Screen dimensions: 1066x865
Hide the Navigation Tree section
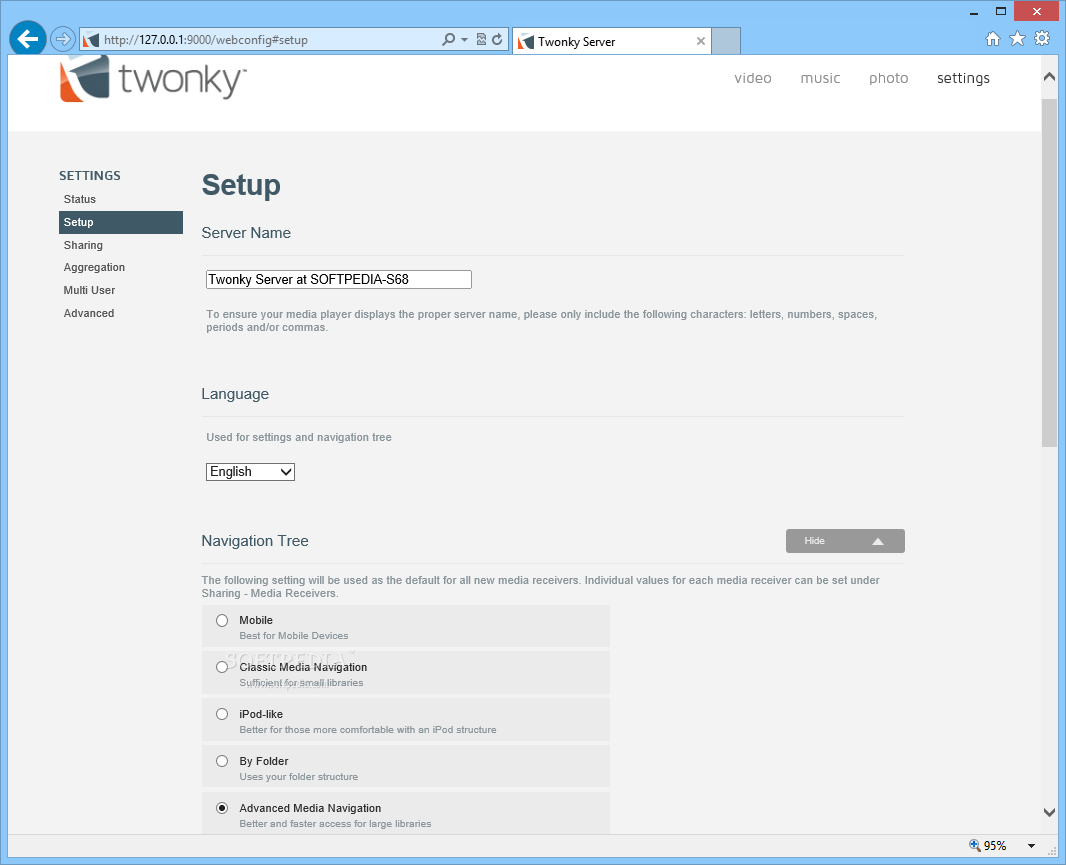tap(845, 541)
